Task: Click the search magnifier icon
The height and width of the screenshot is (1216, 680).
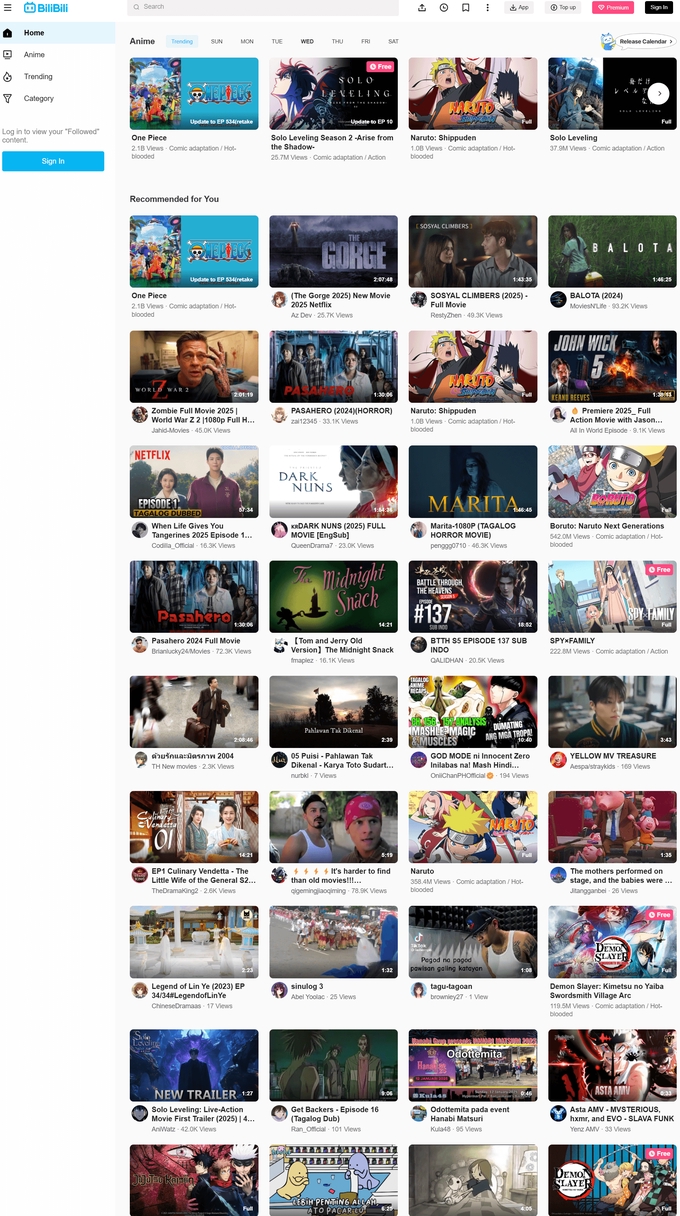Action: (137, 7)
